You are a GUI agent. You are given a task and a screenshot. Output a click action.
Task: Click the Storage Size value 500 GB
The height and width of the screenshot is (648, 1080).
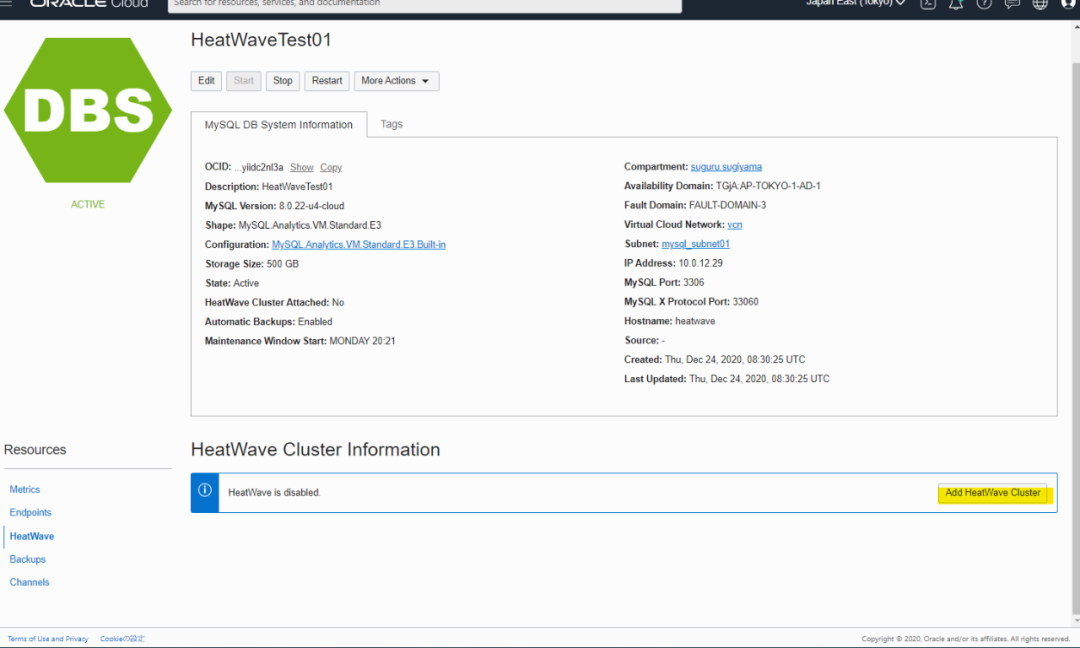tap(282, 264)
